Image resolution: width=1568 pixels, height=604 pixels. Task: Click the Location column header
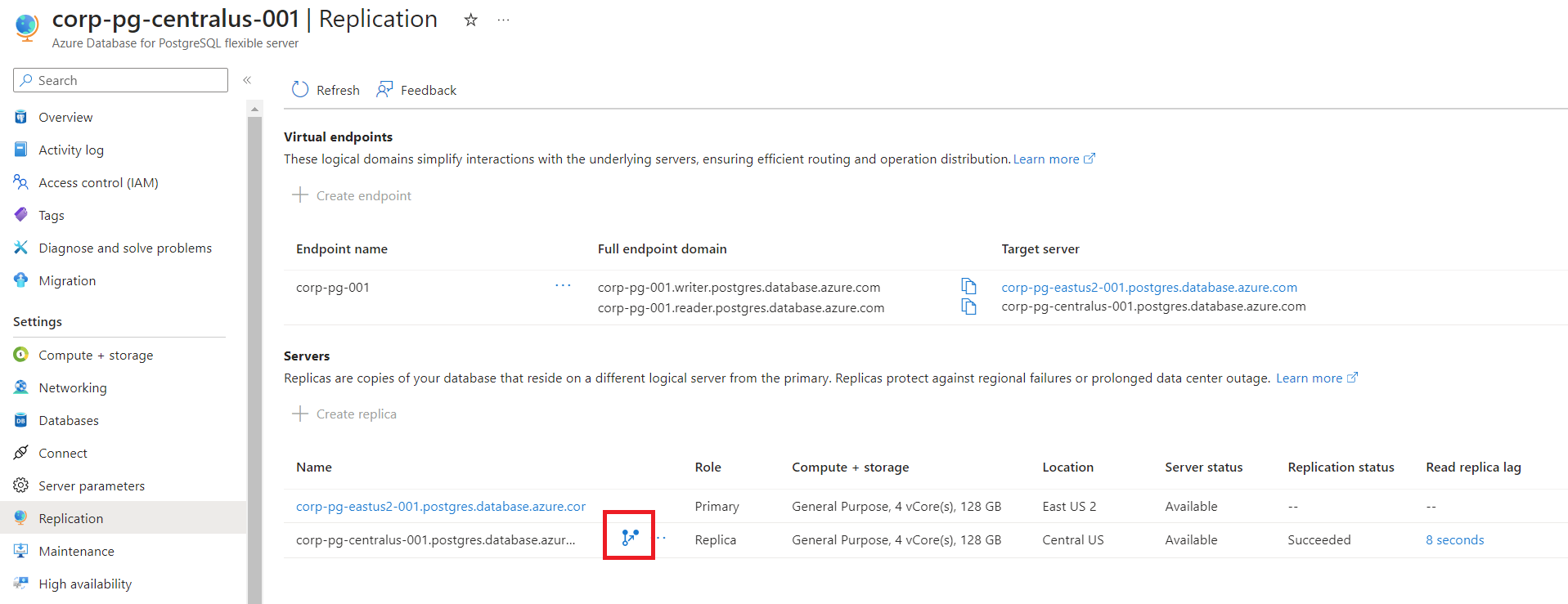[1067, 467]
